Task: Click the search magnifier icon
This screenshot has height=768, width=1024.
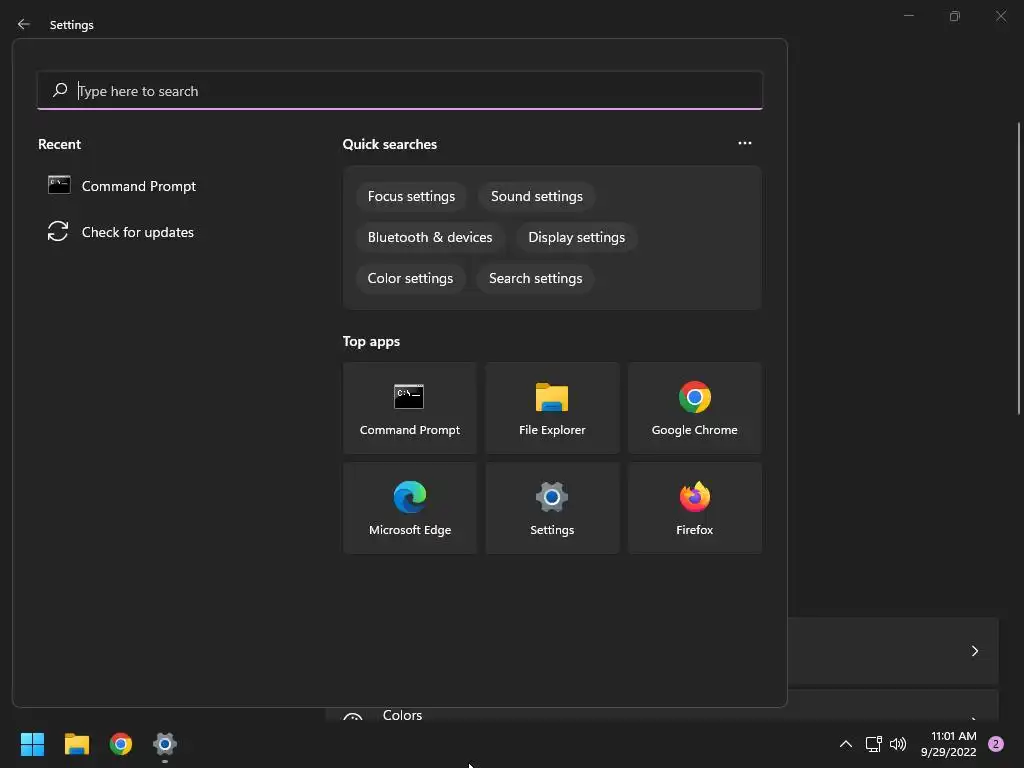Action: click(60, 90)
